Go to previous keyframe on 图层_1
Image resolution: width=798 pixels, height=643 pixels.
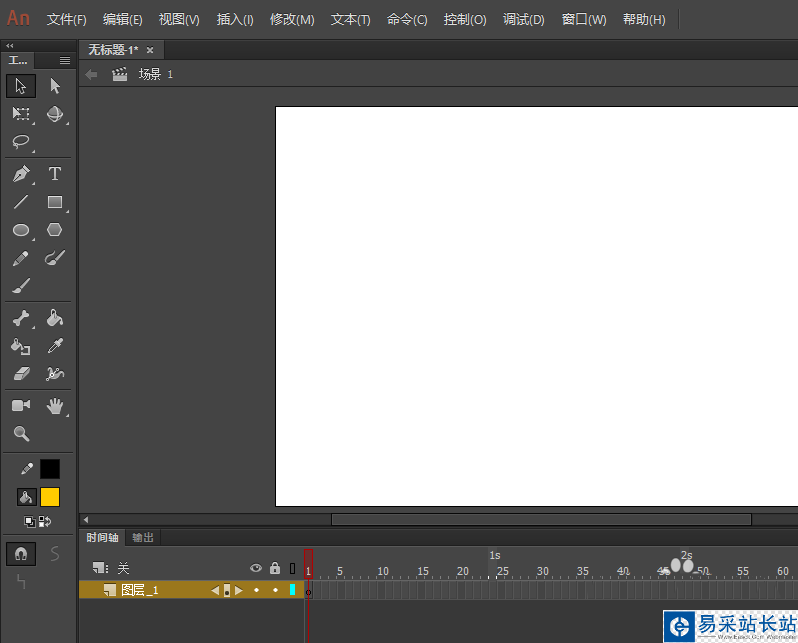pyautogui.click(x=215, y=590)
